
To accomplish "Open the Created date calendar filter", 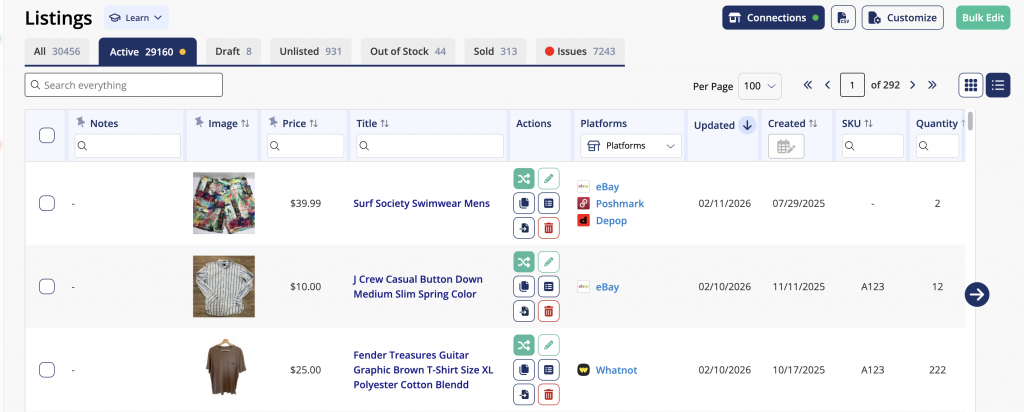I will tap(786, 146).
